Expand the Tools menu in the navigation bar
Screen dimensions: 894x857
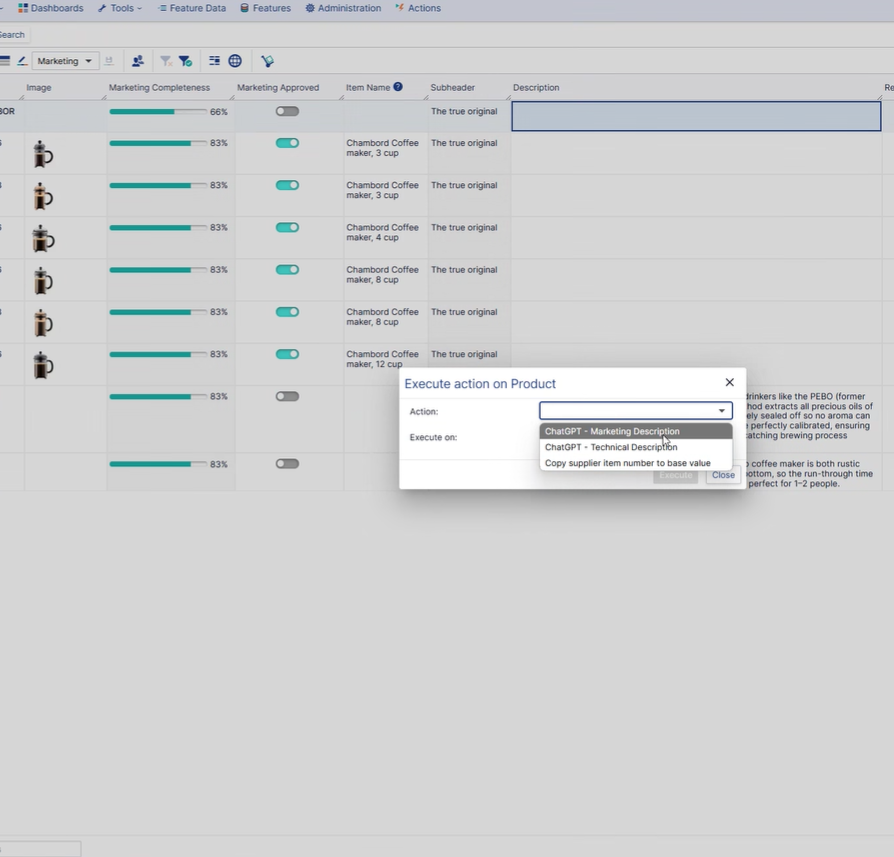tap(120, 8)
